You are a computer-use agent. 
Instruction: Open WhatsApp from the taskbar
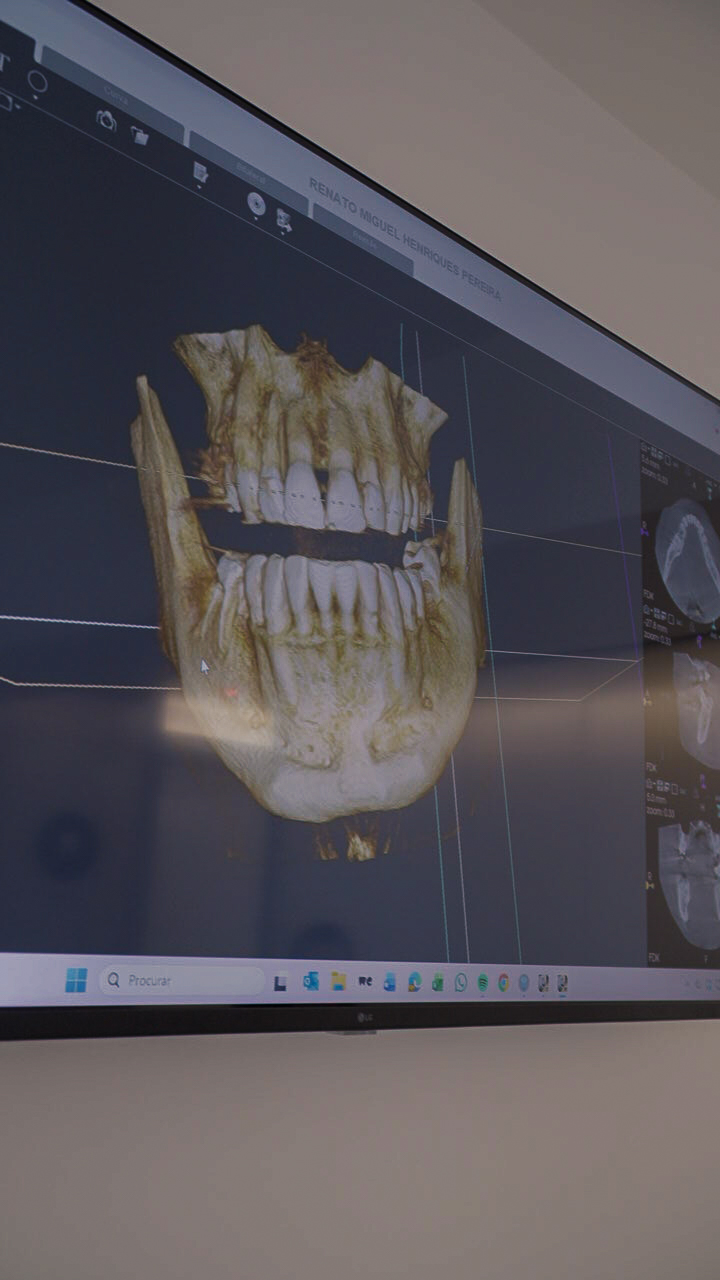coord(461,982)
